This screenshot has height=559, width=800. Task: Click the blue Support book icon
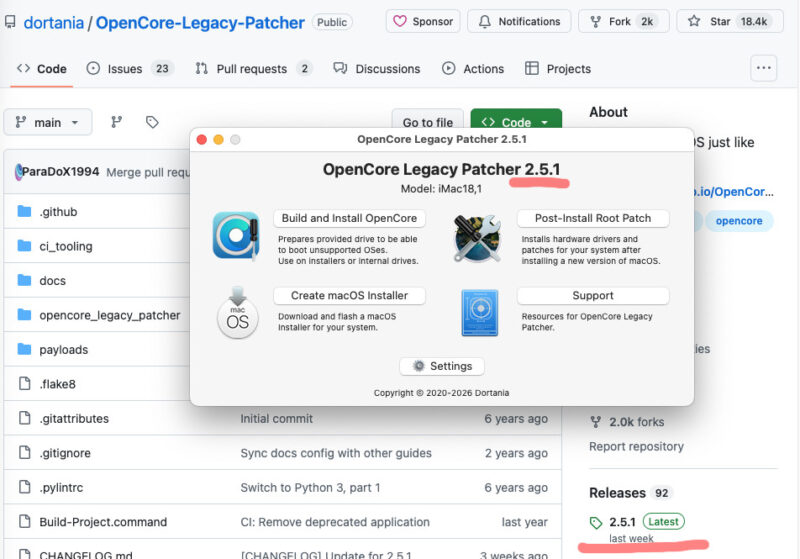[x=480, y=313]
